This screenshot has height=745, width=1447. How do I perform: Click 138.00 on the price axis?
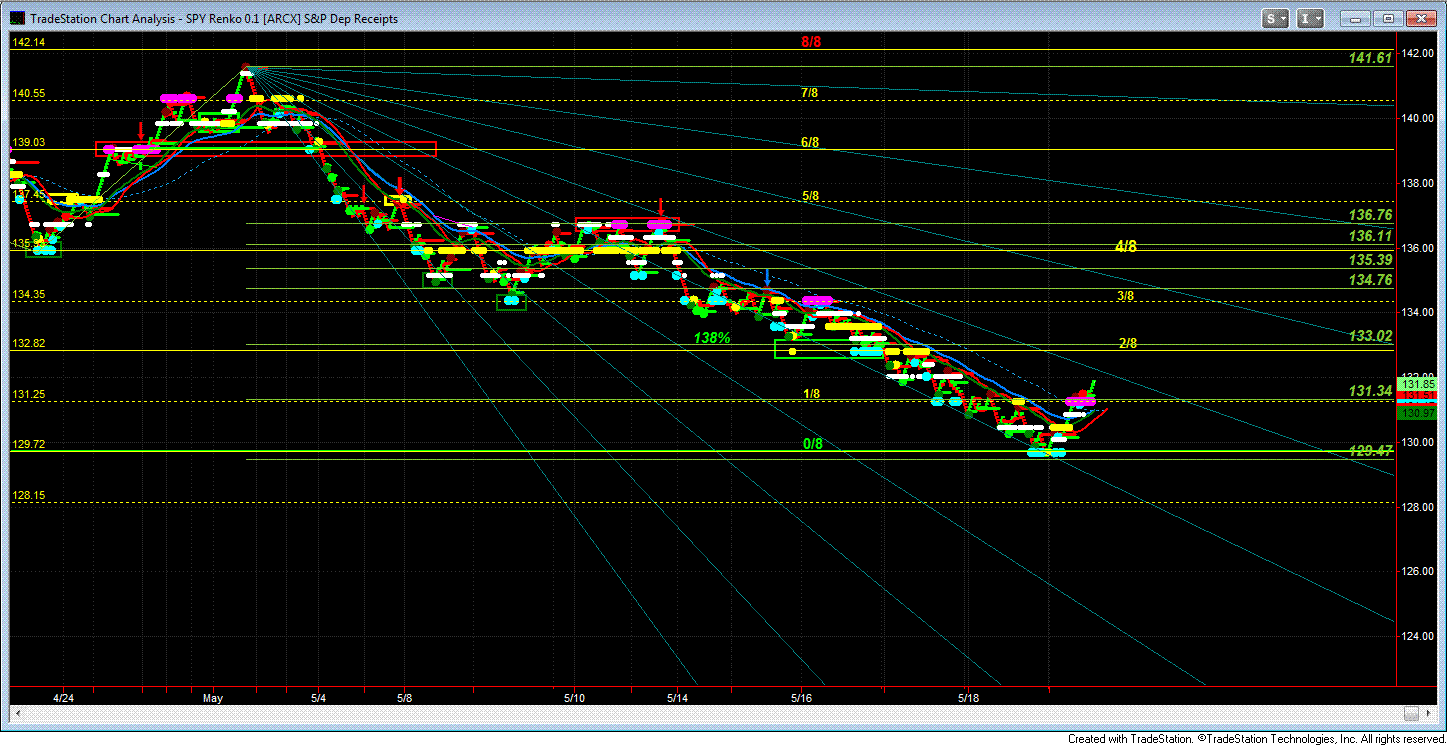coord(1419,183)
